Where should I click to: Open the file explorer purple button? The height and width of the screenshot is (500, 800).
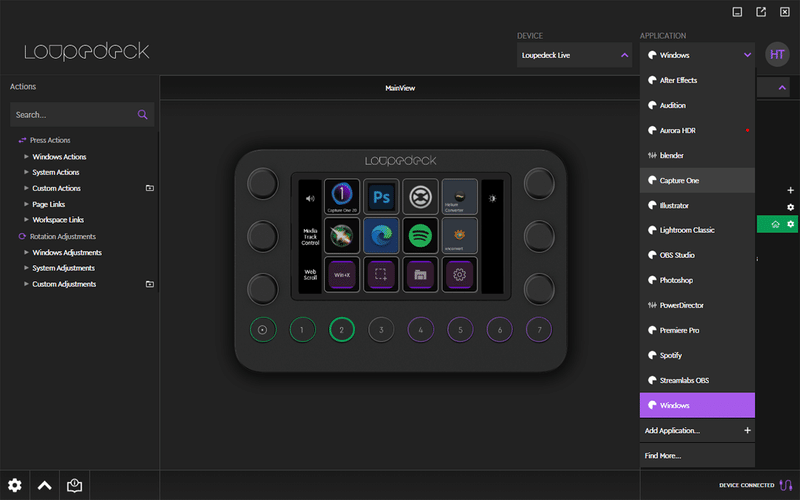pyautogui.click(x=420, y=274)
